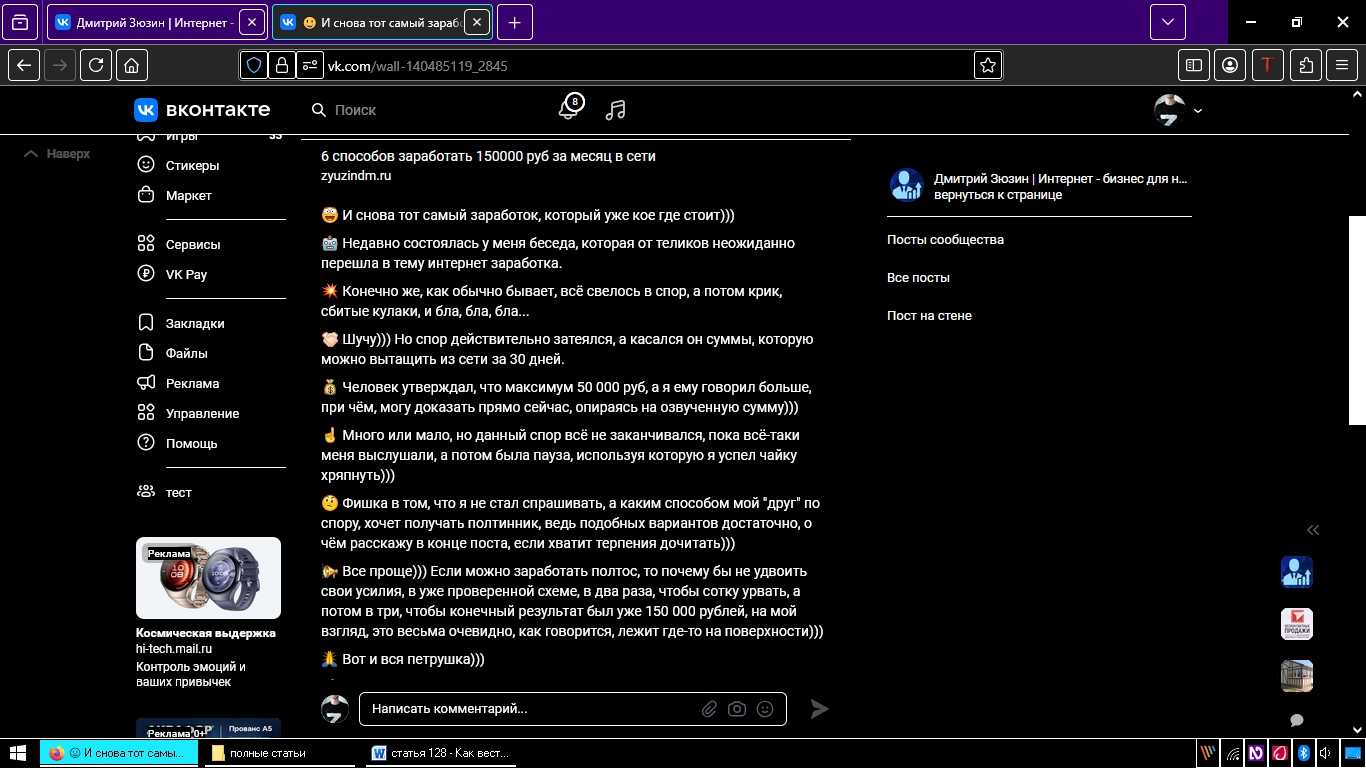Open the extensions puzzle icon

pos(1306,65)
